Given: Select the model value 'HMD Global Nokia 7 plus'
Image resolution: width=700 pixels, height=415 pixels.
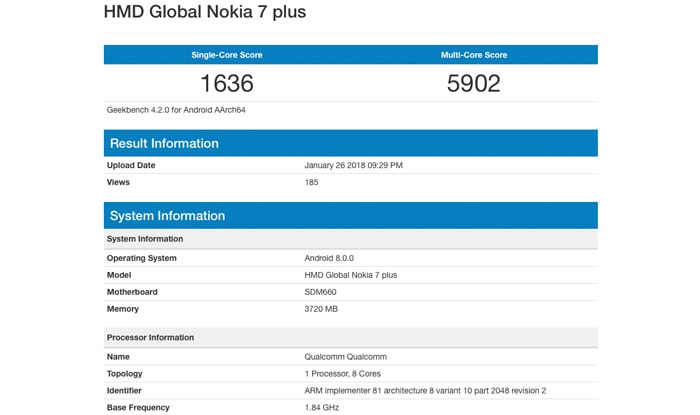Looking at the screenshot, I should coord(351,275).
